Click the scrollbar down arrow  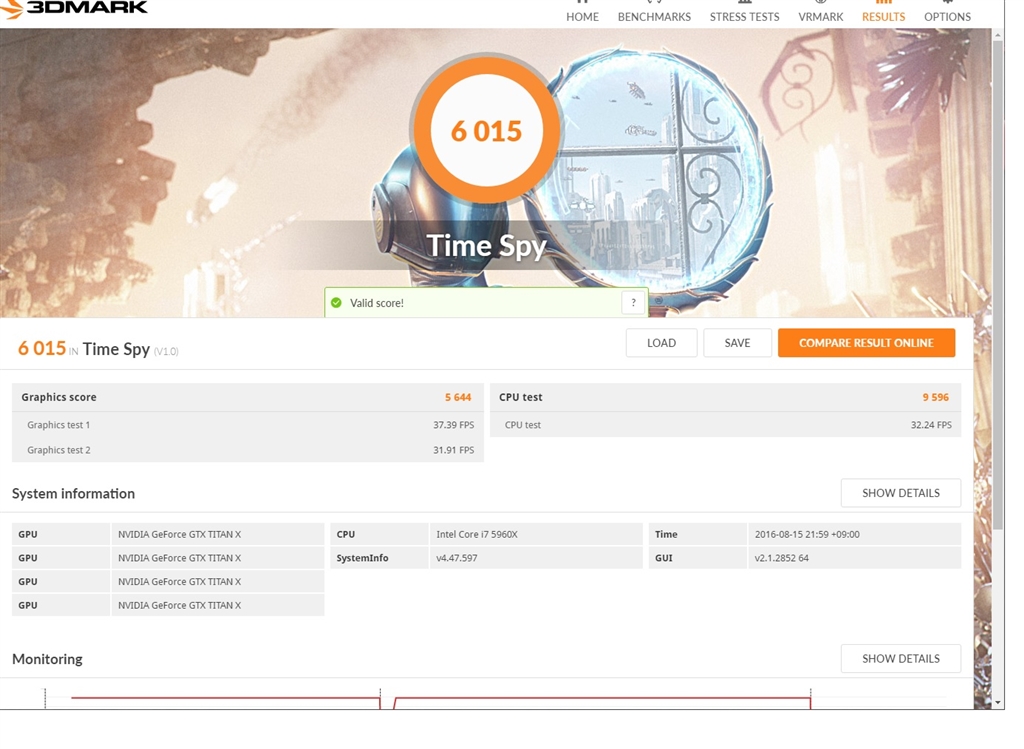[x=998, y=702]
